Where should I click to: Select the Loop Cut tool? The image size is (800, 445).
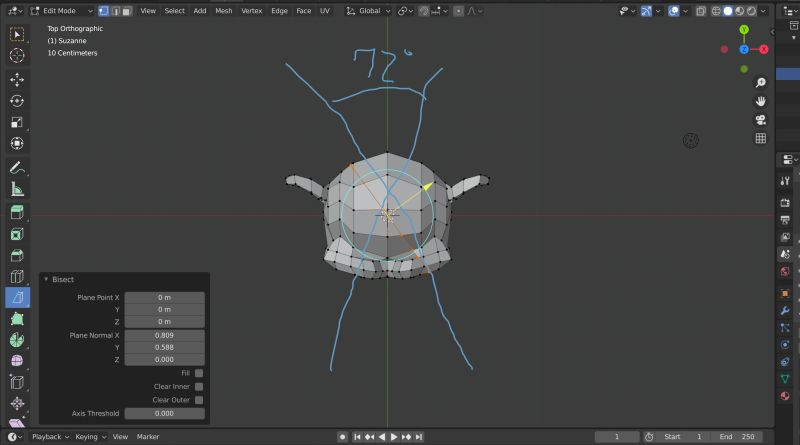click(x=17, y=276)
